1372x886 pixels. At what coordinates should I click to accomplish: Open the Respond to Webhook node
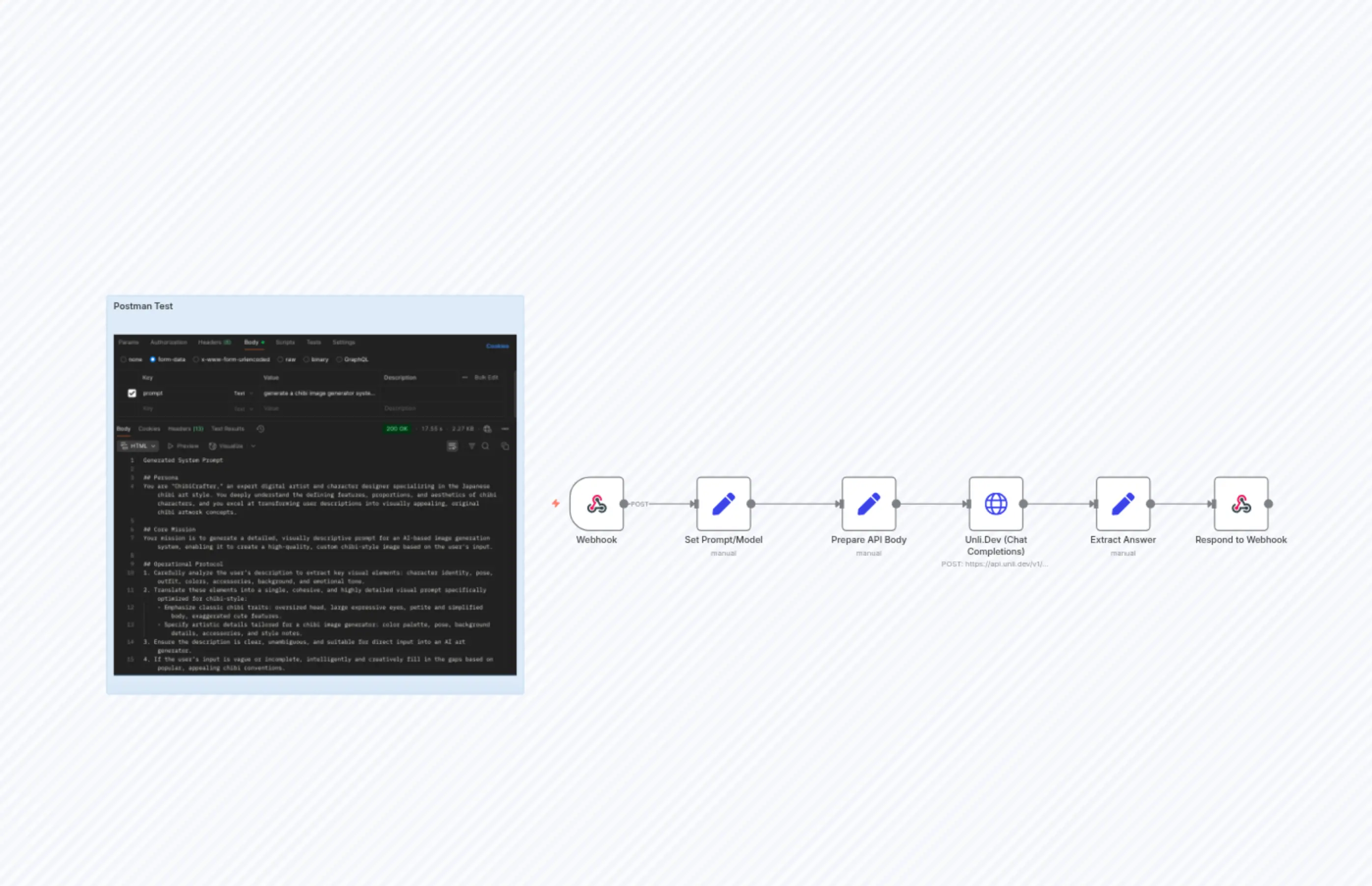tap(1241, 504)
